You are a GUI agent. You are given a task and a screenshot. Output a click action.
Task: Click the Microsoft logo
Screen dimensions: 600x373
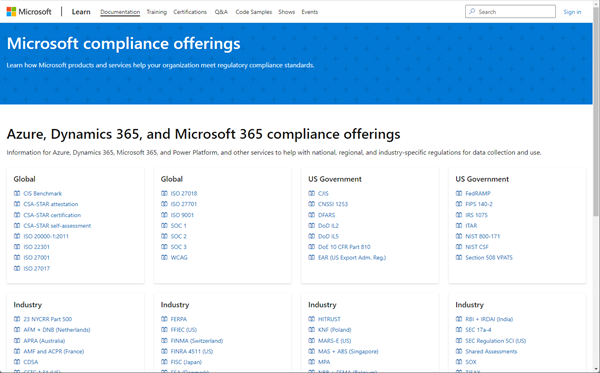(29, 12)
